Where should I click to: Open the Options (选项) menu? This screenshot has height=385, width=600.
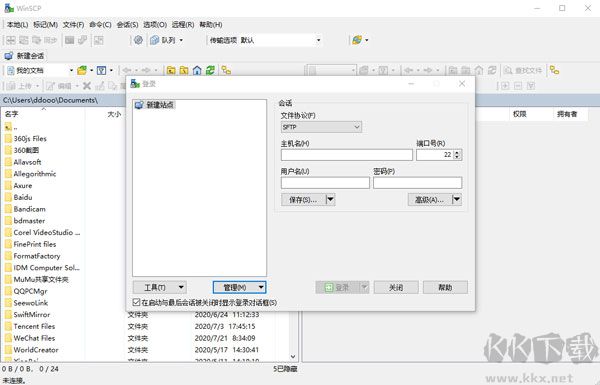click(x=155, y=24)
